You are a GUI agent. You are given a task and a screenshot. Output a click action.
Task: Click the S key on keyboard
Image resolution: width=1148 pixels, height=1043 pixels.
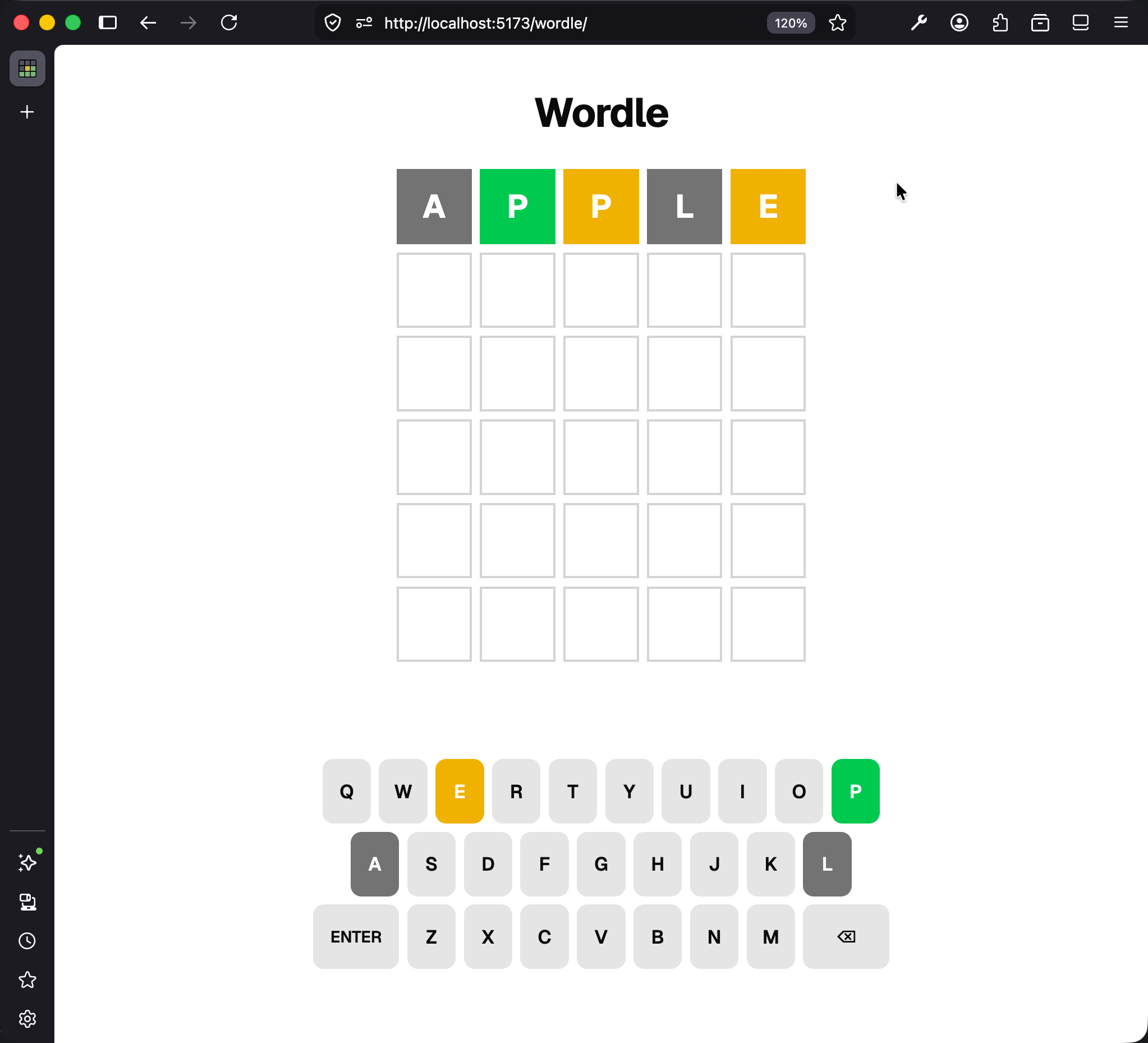pyautogui.click(x=431, y=863)
